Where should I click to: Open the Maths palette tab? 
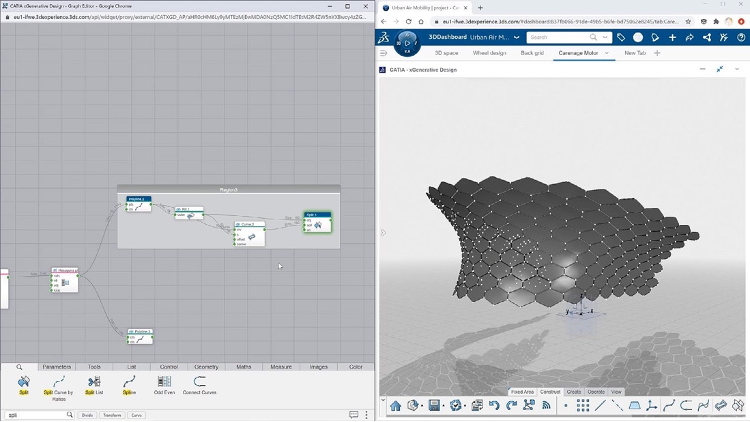coord(243,367)
